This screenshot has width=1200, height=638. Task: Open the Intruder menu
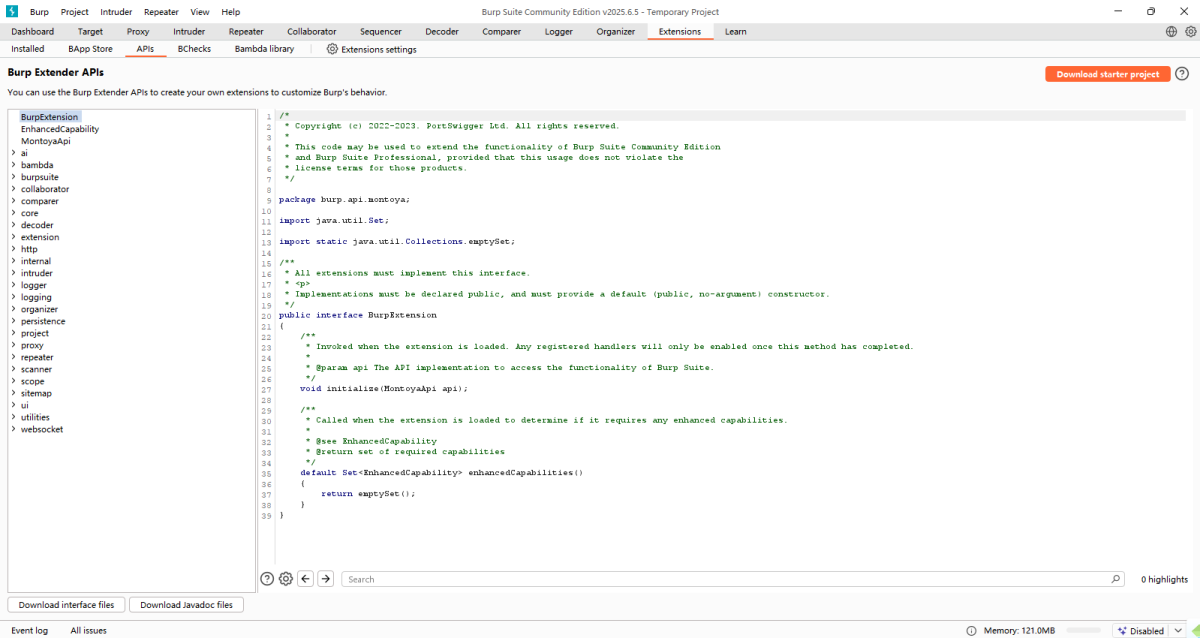[x=115, y=11]
